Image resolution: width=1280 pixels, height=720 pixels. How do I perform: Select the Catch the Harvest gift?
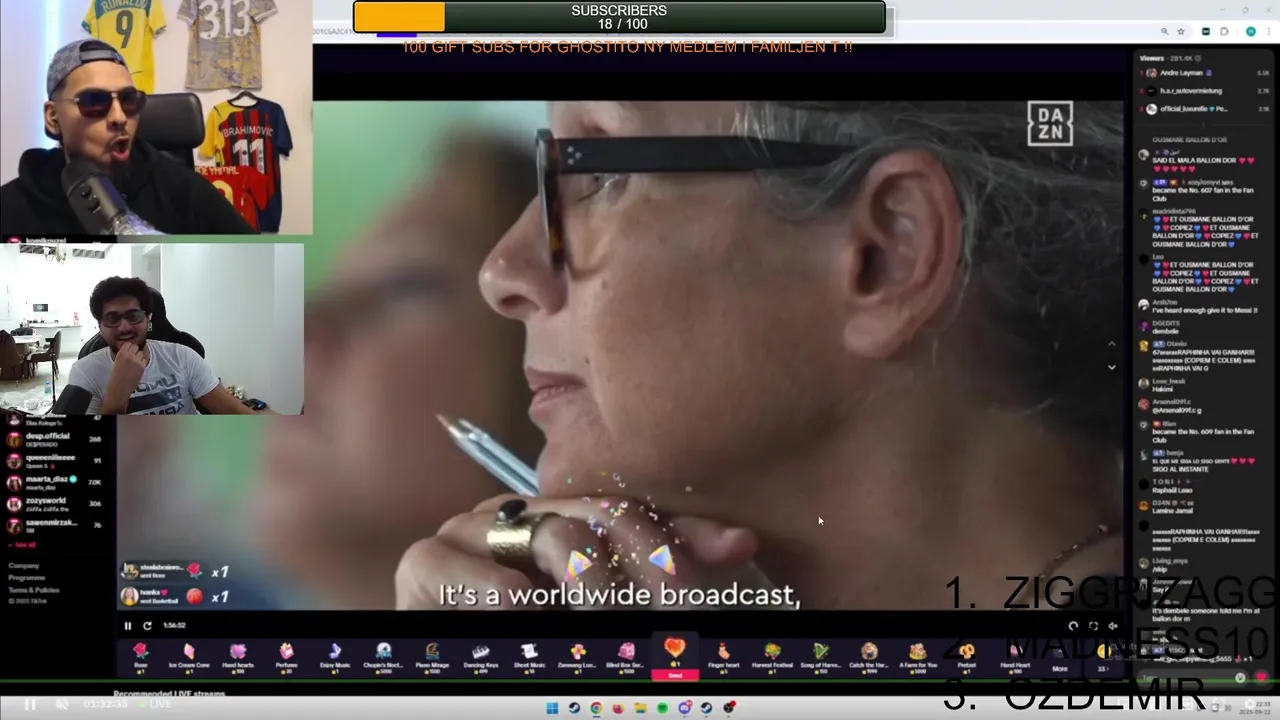pyautogui.click(x=869, y=656)
